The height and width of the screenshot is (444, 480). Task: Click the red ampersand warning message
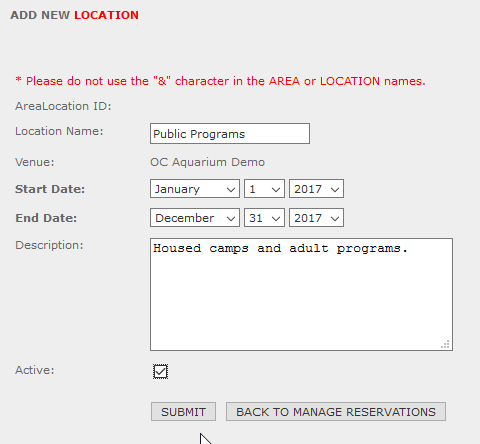(221, 81)
